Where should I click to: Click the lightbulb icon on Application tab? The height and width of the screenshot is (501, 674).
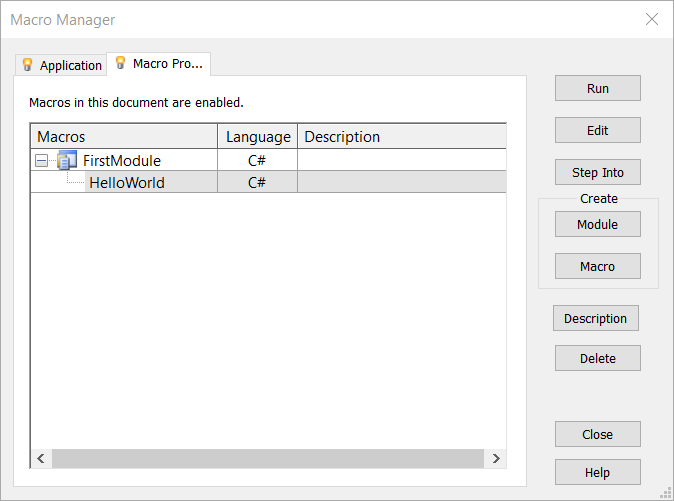(x=28, y=65)
